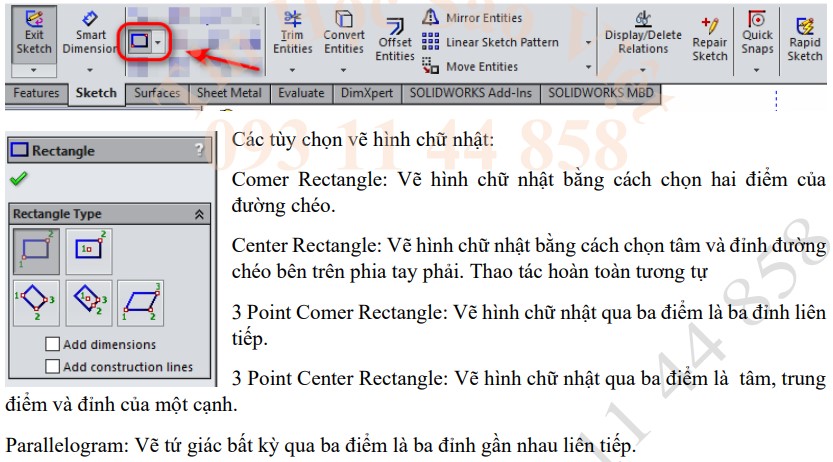This screenshot has height=462, width=833.
Task: Activate the Rapid Sketch tool
Action: (804, 39)
